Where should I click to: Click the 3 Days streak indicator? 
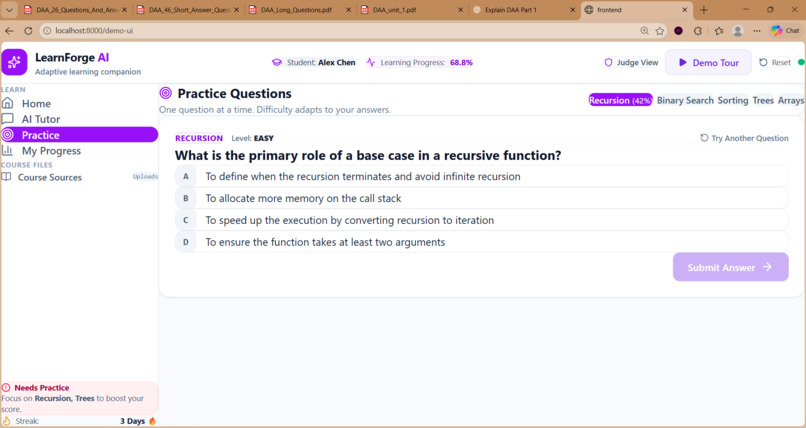coord(138,421)
